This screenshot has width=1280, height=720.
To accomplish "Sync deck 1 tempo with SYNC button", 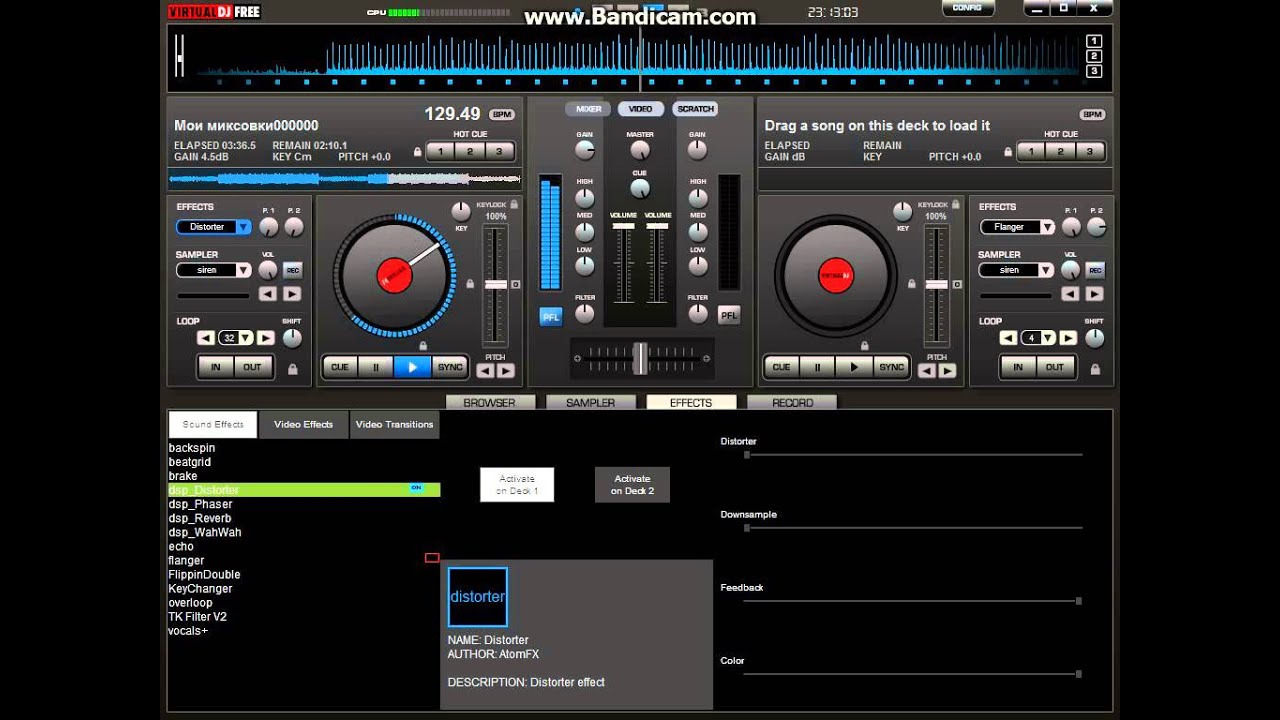I will click(x=450, y=367).
